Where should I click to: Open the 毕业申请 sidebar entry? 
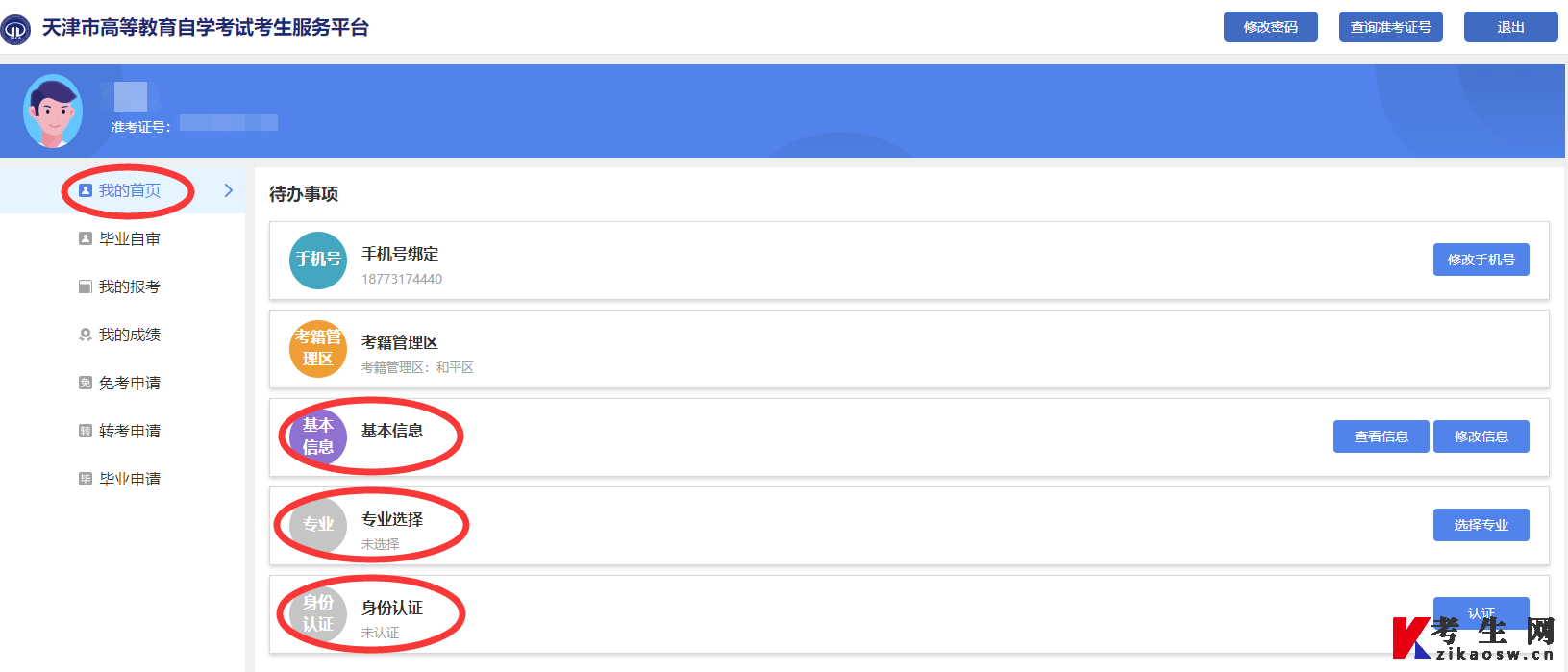pyautogui.click(x=129, y=479)
